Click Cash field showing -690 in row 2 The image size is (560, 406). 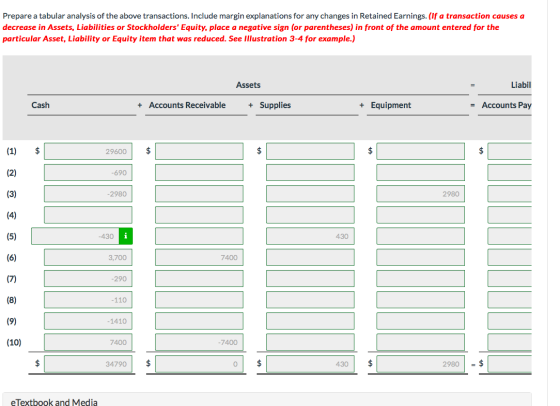[88, 172]
